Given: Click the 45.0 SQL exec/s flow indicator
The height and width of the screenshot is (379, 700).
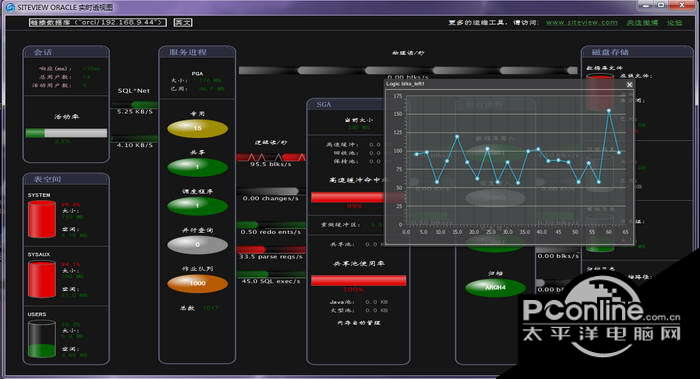Looking at the screenshot, I should [271, 274].
